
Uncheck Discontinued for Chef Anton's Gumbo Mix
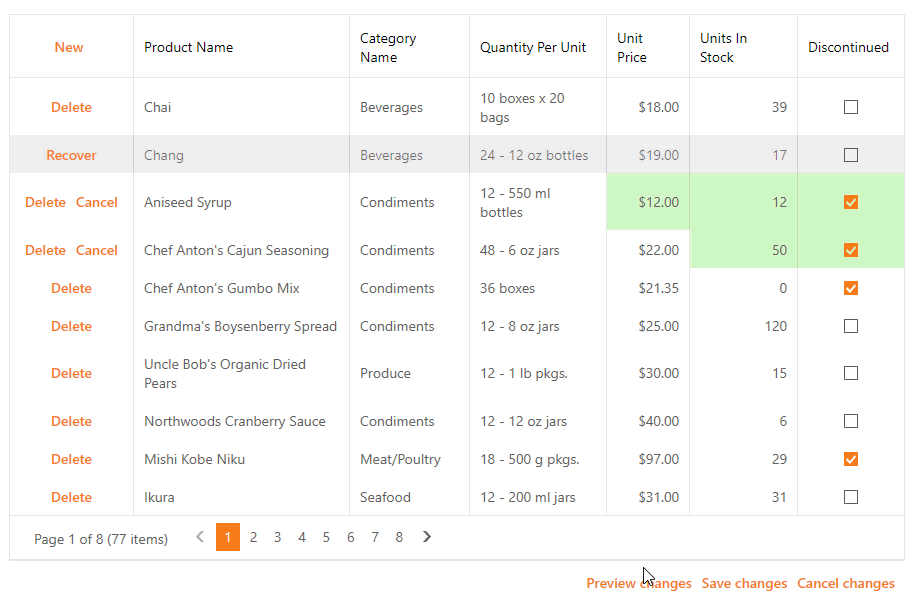(850, 288)
